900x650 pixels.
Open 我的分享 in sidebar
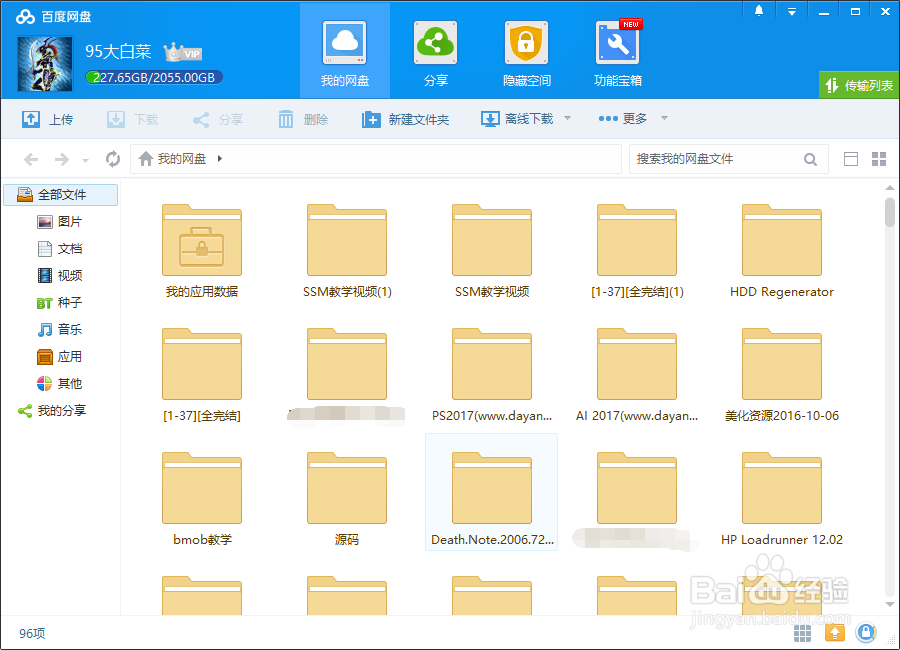click(x=52, y=411)
